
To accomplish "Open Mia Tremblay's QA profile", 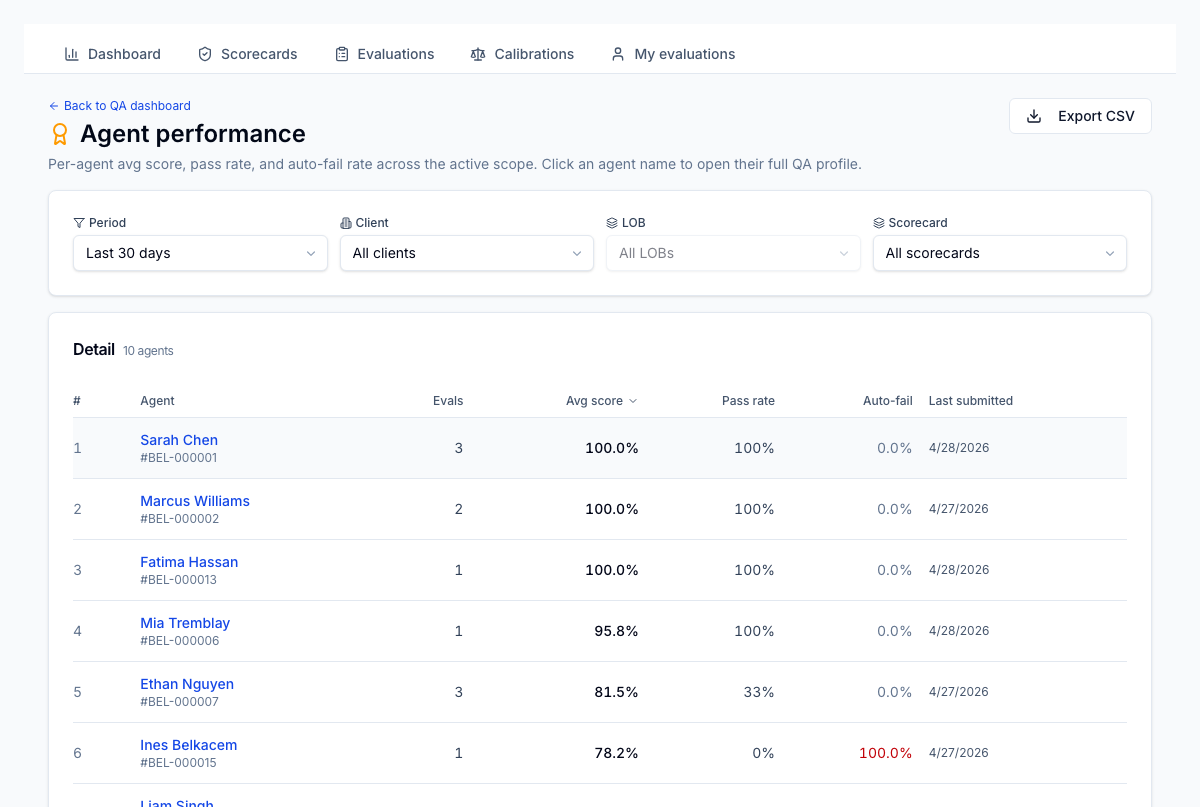I will pos(185,623).
